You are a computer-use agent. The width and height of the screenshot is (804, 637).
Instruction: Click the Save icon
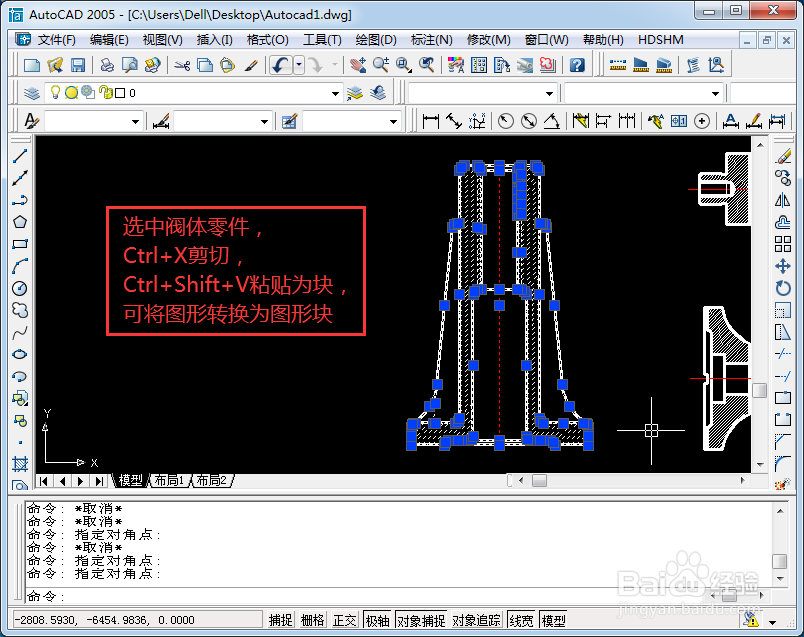click(x=77, y=65)
